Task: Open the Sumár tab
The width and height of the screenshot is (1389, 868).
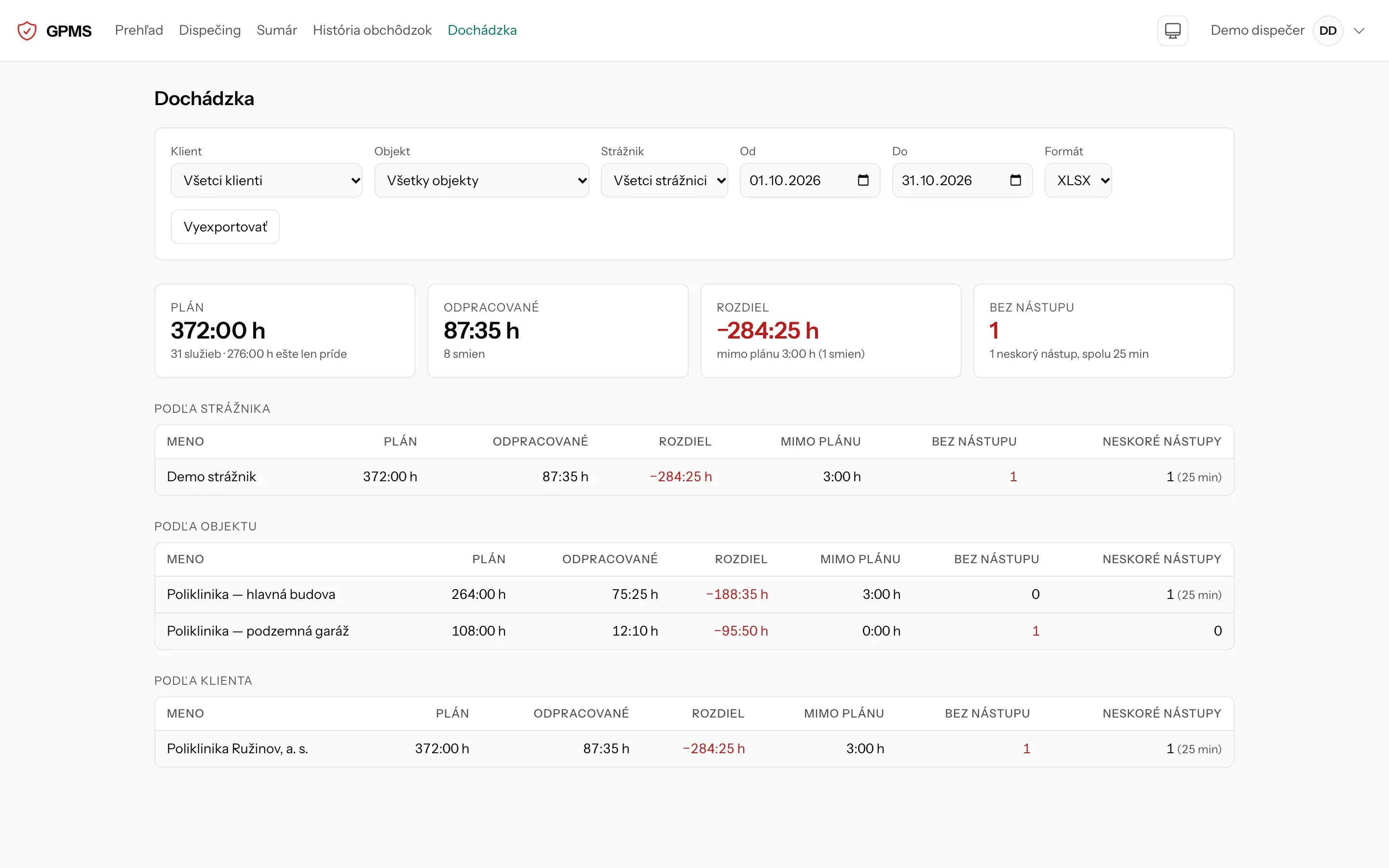Action: pos(277,30)
